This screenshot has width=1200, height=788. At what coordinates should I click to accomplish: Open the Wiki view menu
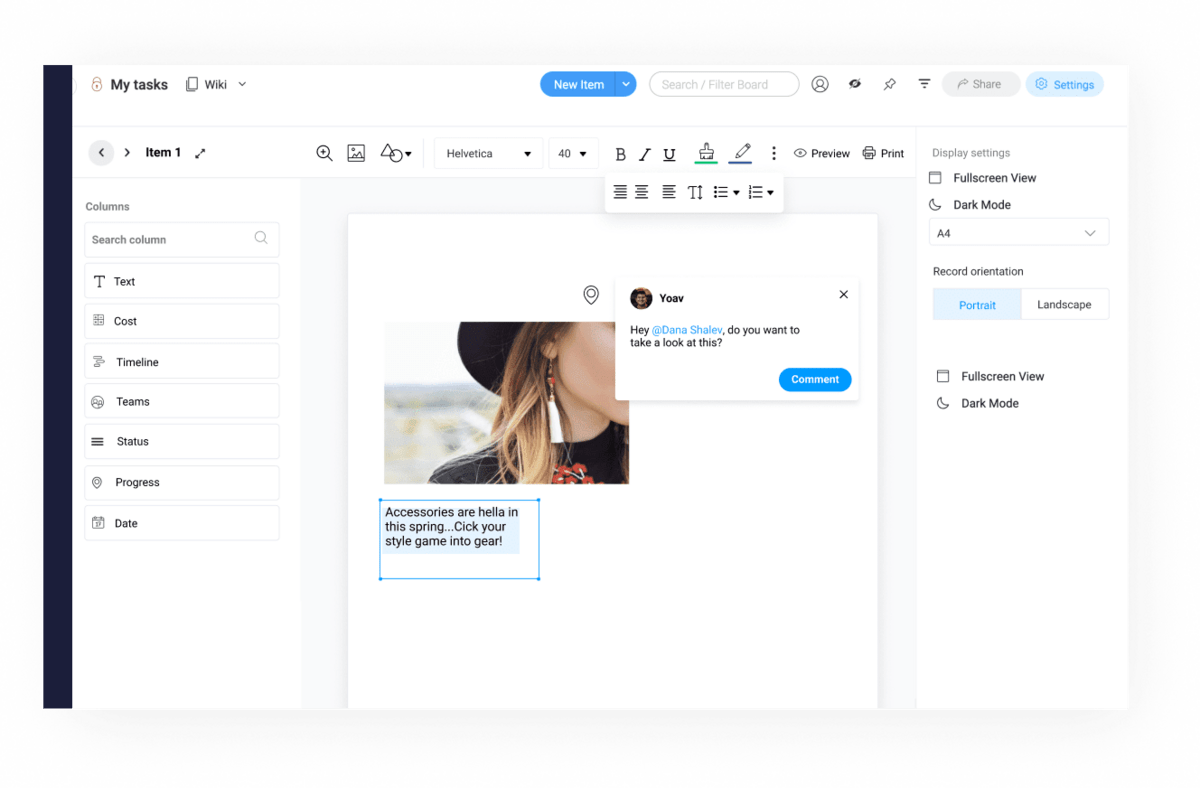pyautogui.click(x=217, y=85)
